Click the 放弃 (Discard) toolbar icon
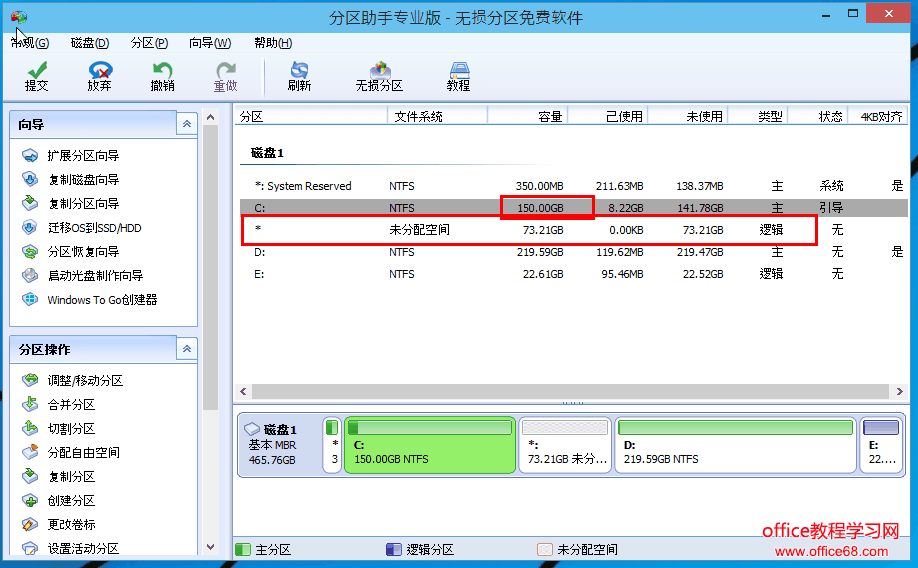918x568 pixels. coord(100,77)
